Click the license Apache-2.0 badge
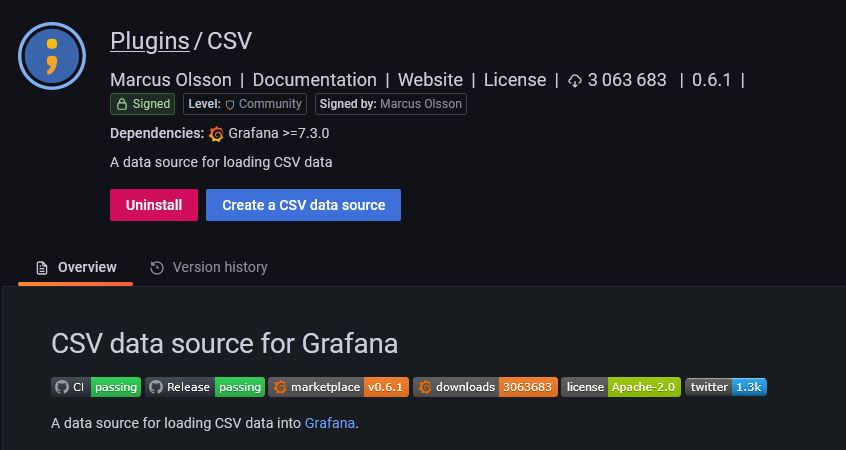Viewport: 846px width, 450px height. pyautogui.click(x=621, y=387)
